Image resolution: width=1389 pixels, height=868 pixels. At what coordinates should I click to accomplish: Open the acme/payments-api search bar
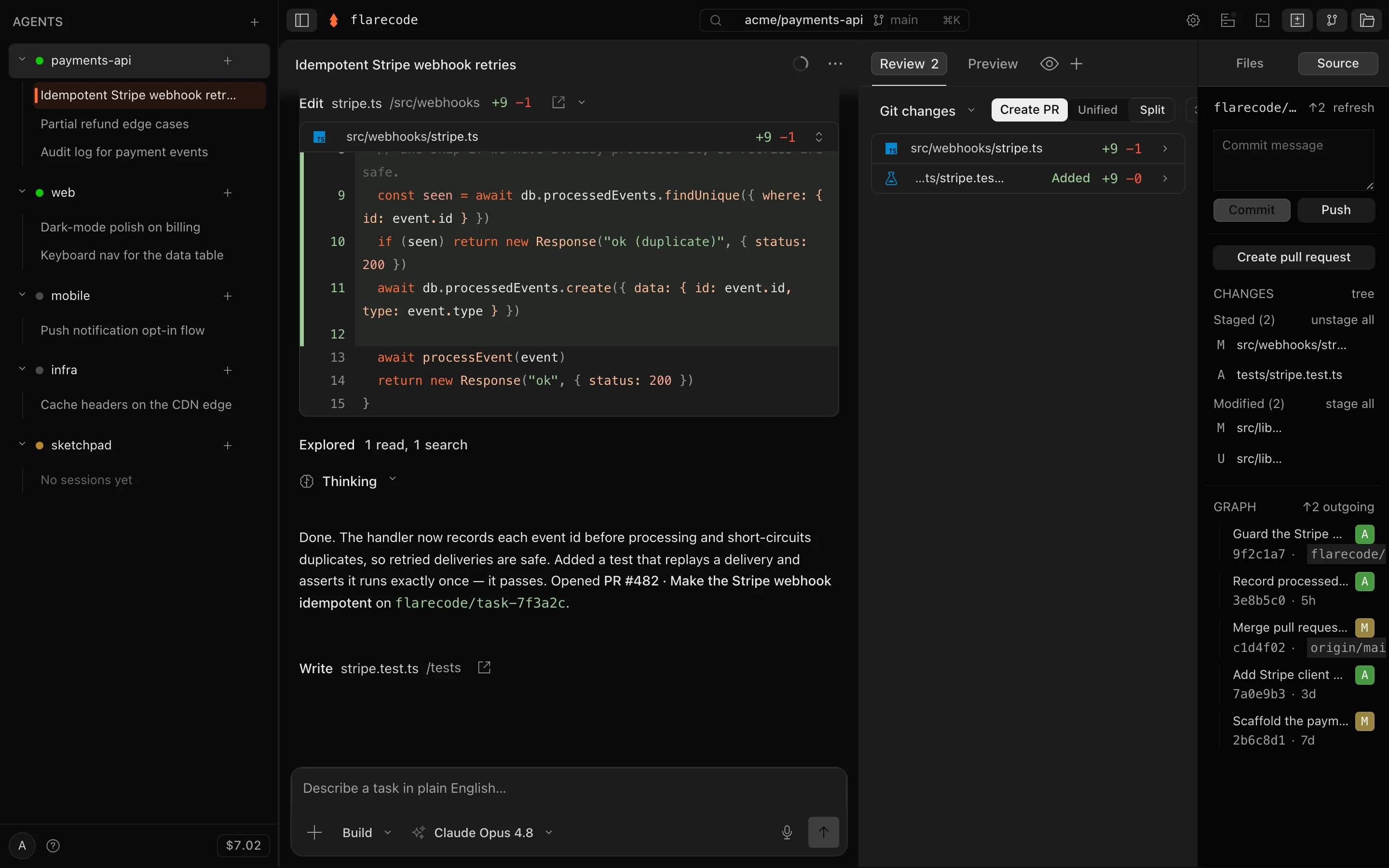(x=833, y=20)
